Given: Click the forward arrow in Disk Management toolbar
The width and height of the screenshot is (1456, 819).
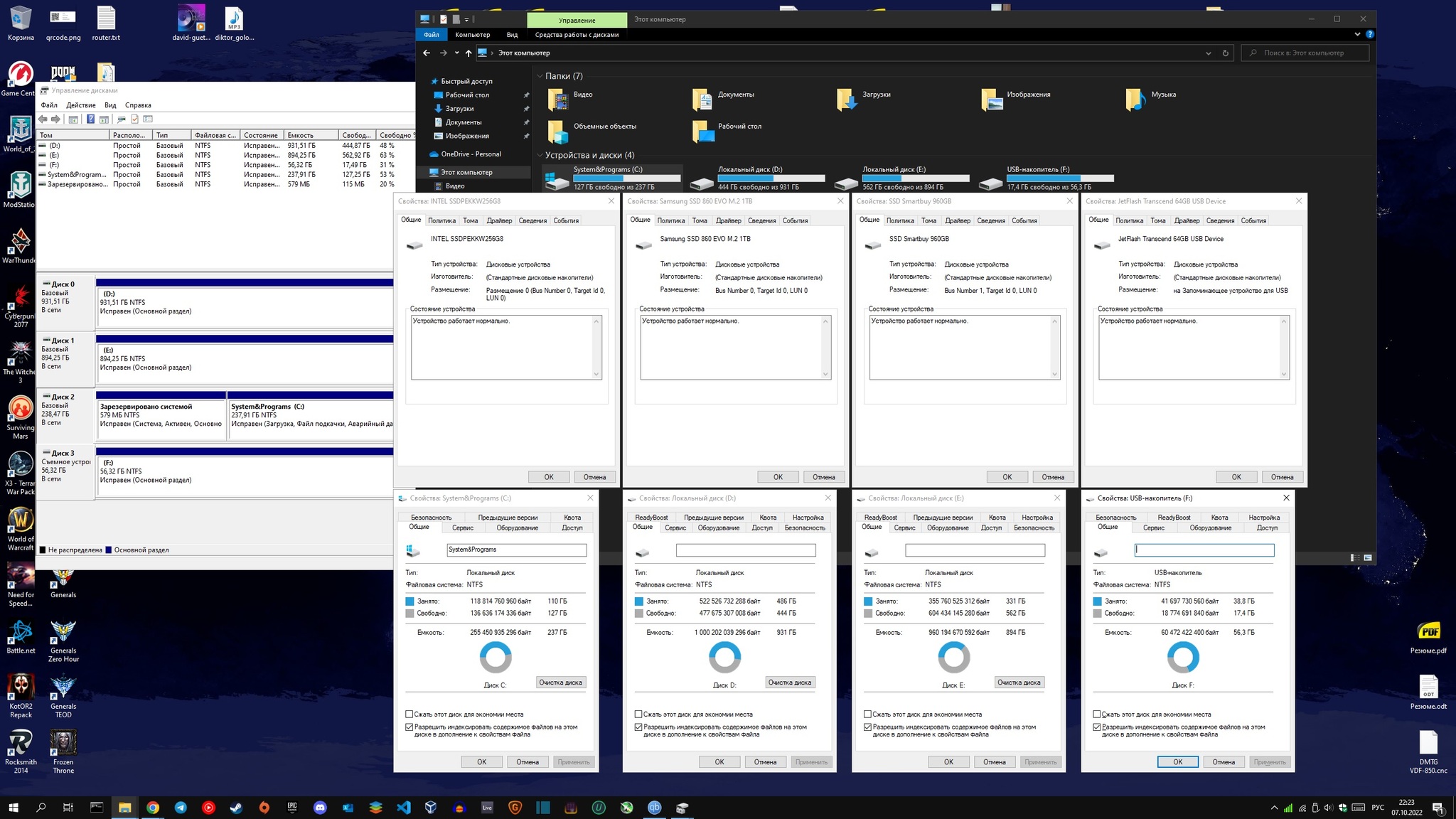Looking at the screenshot, I should 56,119.
